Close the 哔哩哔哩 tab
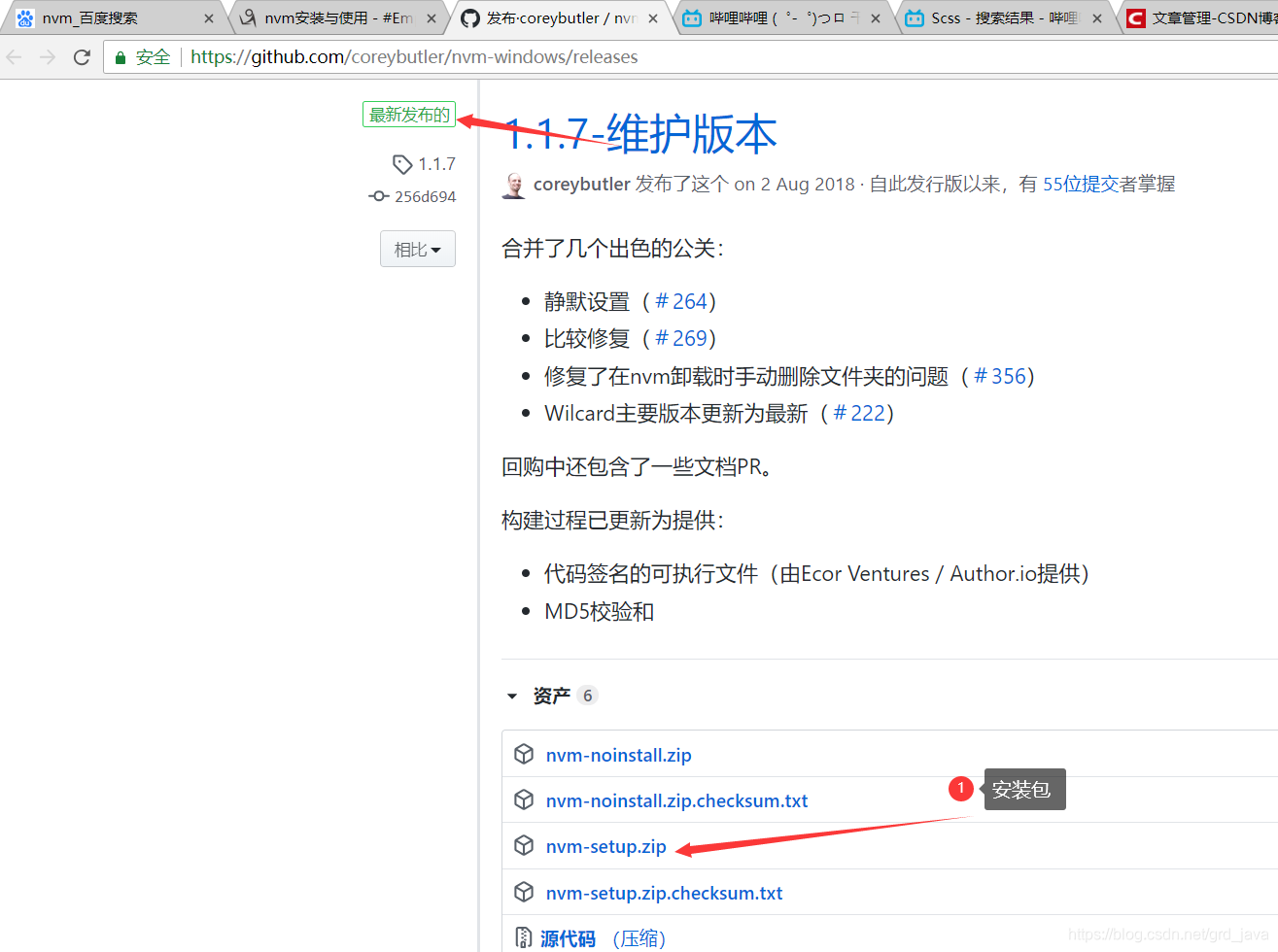 876,18
